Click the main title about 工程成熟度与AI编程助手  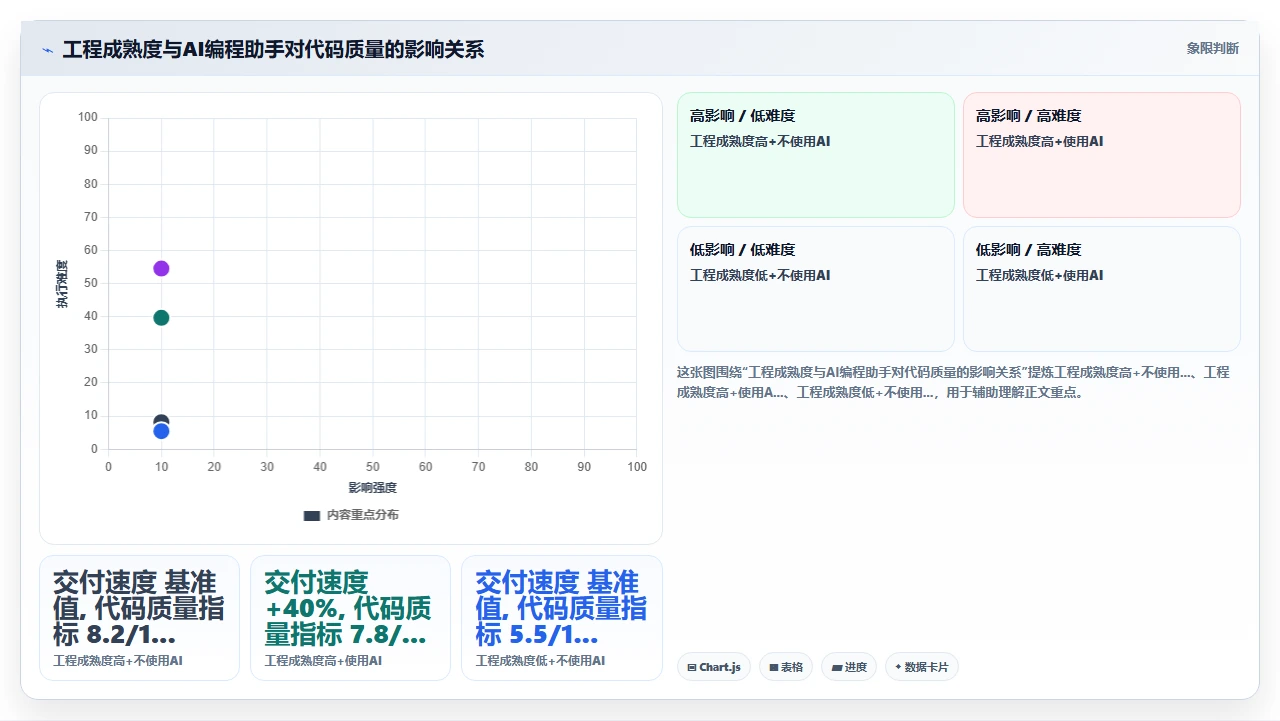click(x=273, y=49)
